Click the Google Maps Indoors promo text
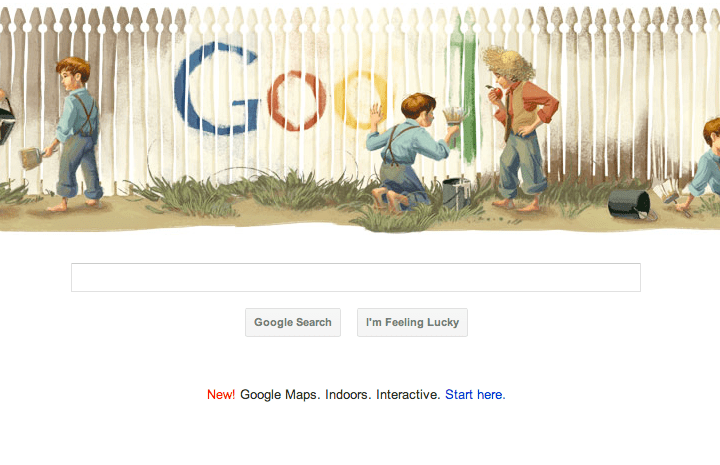This screenshot has width=720, height=465. [x=340, y=394]
